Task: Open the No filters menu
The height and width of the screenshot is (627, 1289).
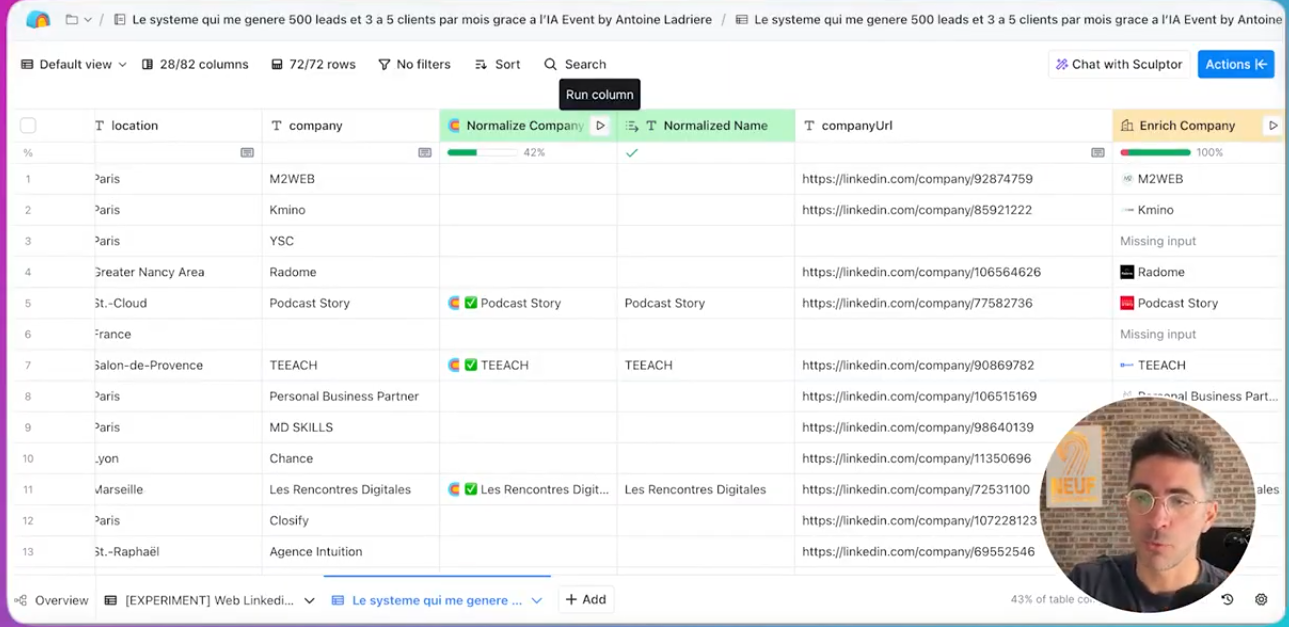Action: click(x=414, y=64)
